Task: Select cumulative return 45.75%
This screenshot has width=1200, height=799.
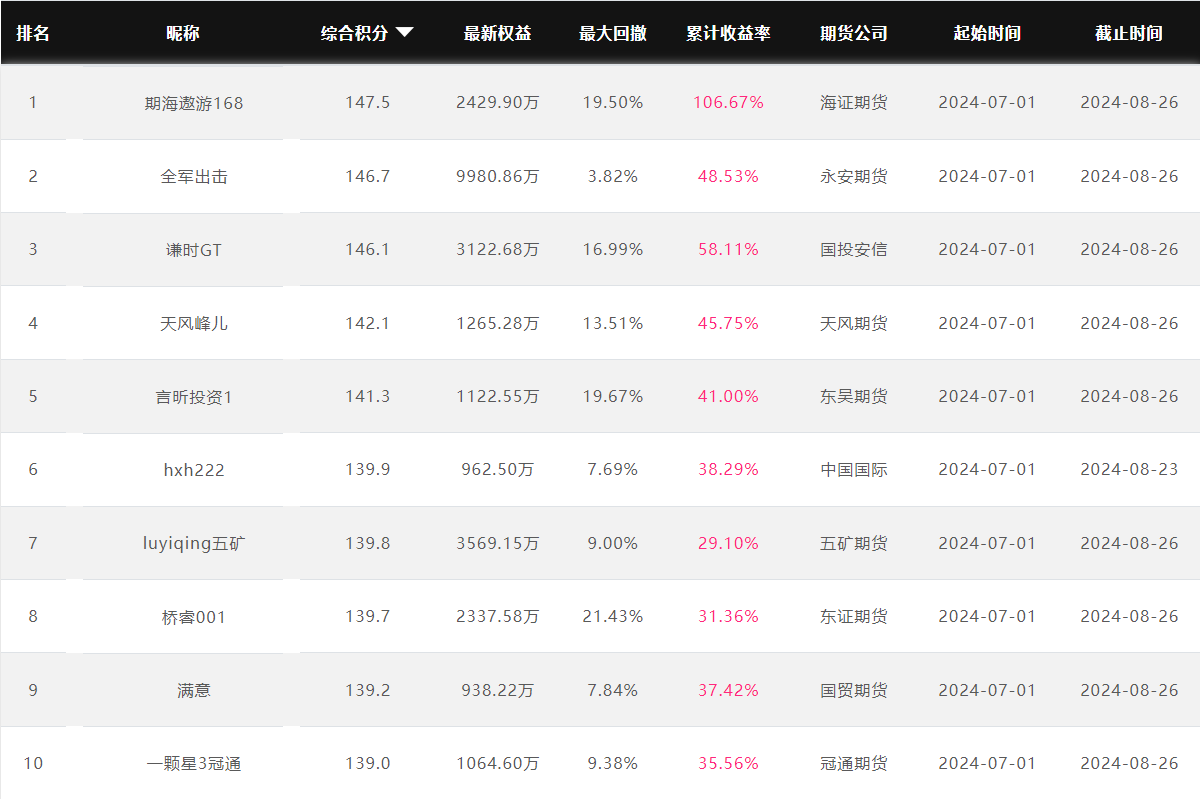Action: (x=728, y=323)
